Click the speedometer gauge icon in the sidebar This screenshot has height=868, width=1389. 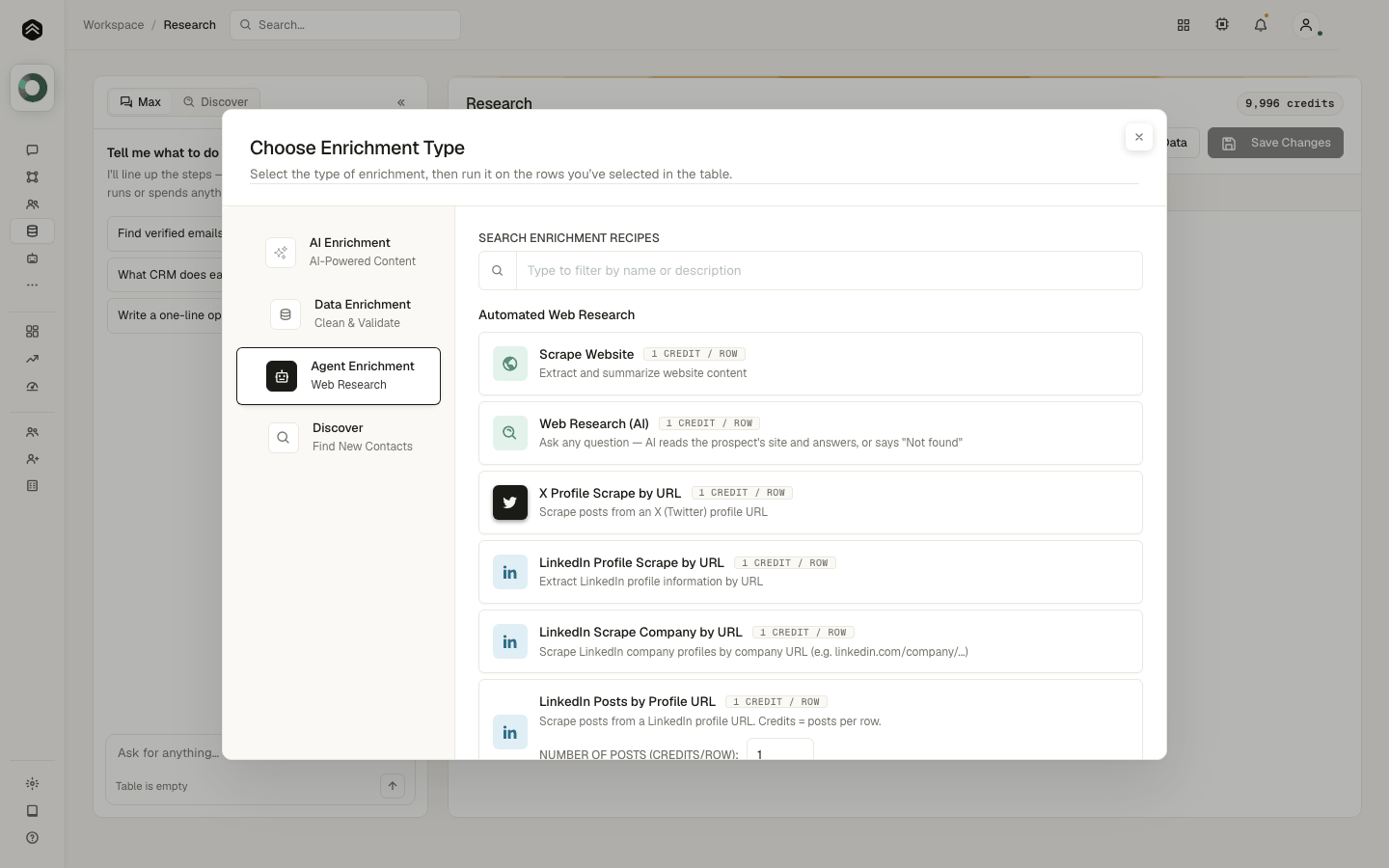(x=32, y=386)
